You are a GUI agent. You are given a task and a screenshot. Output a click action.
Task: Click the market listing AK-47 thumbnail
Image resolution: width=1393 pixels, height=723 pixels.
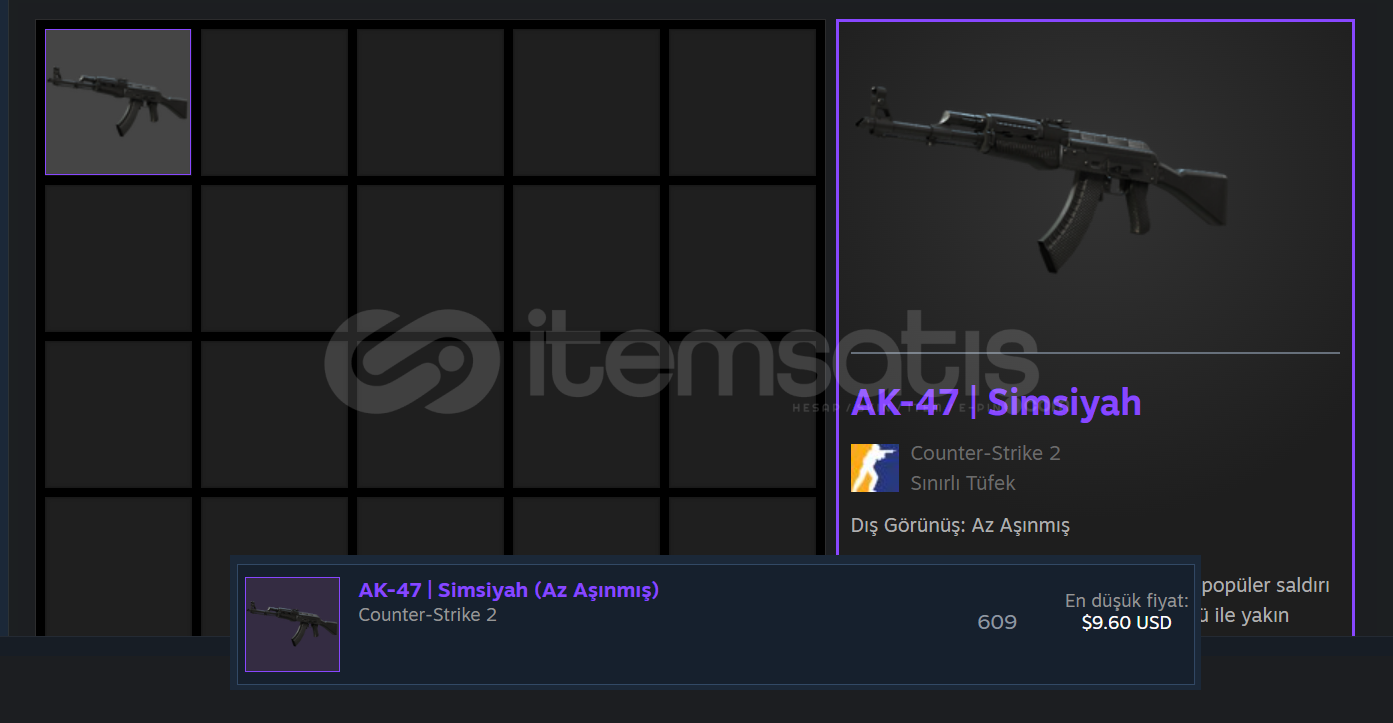[x=292, y=624]
